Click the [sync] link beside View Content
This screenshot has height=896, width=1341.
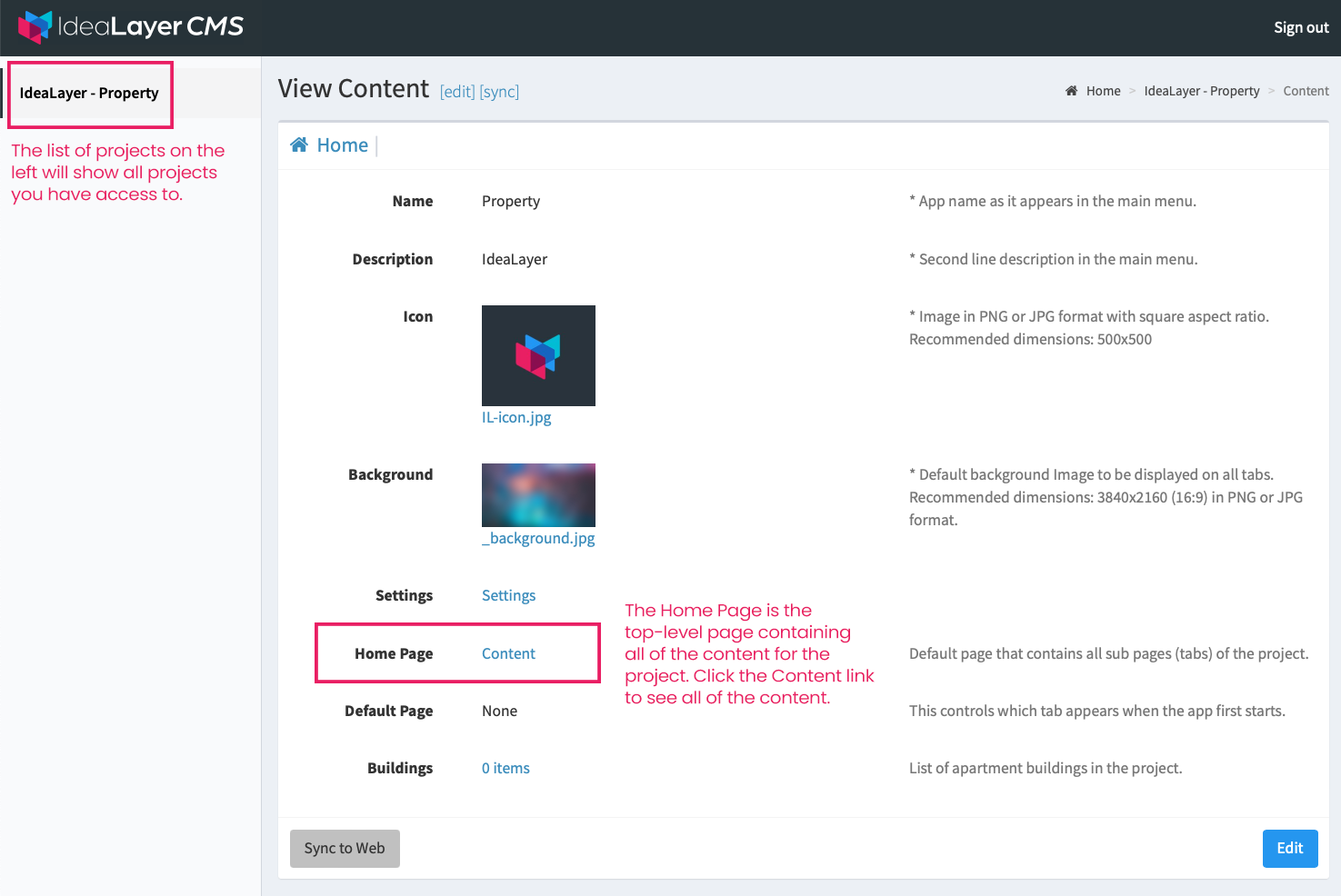pyautogui.click(x=499, y=92)
